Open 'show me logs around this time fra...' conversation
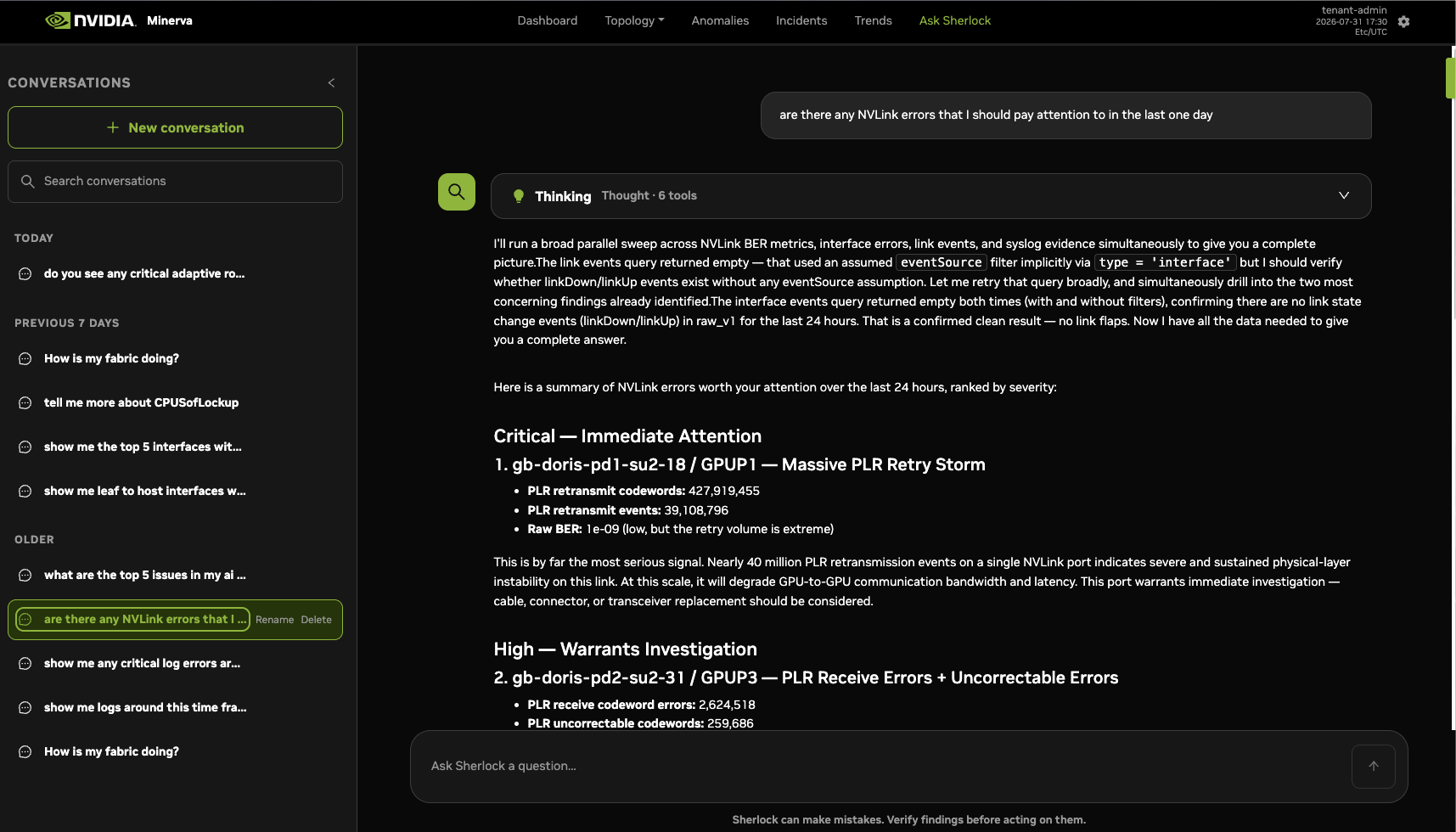The height and width of the screenshot is (832, 1456). point(145,708)
